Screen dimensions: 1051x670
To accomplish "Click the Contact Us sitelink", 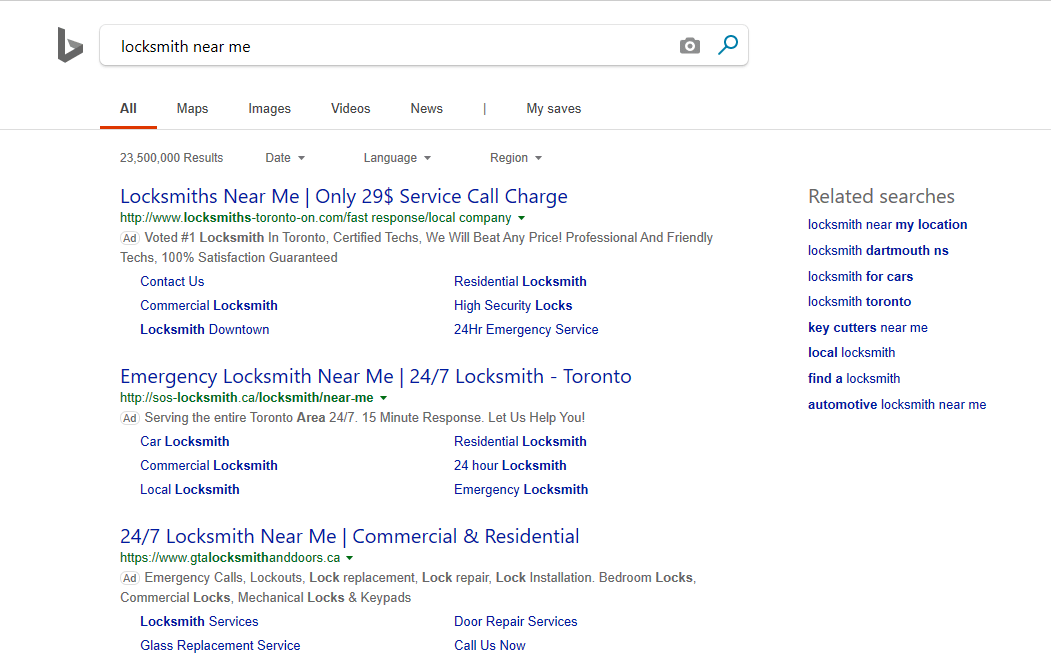I will click(171, 281).
